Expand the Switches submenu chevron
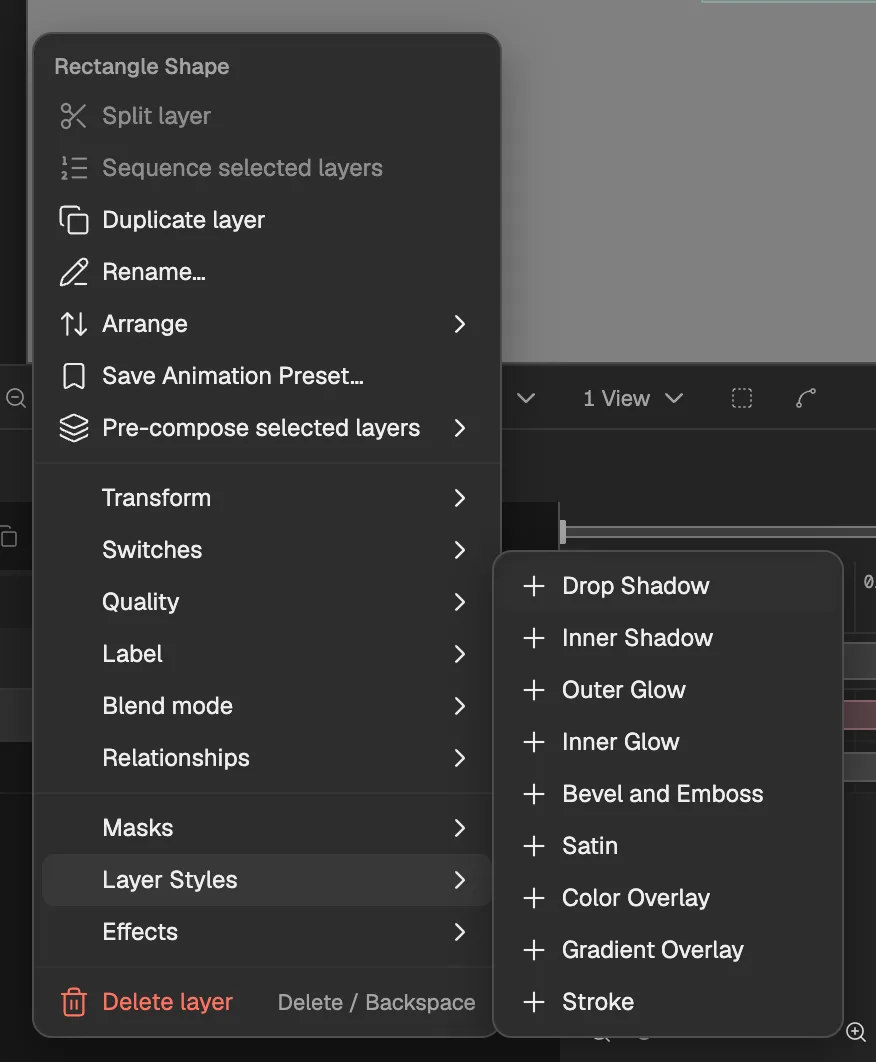The width and height of the screenshot is (876, 1062). [460, 550]
